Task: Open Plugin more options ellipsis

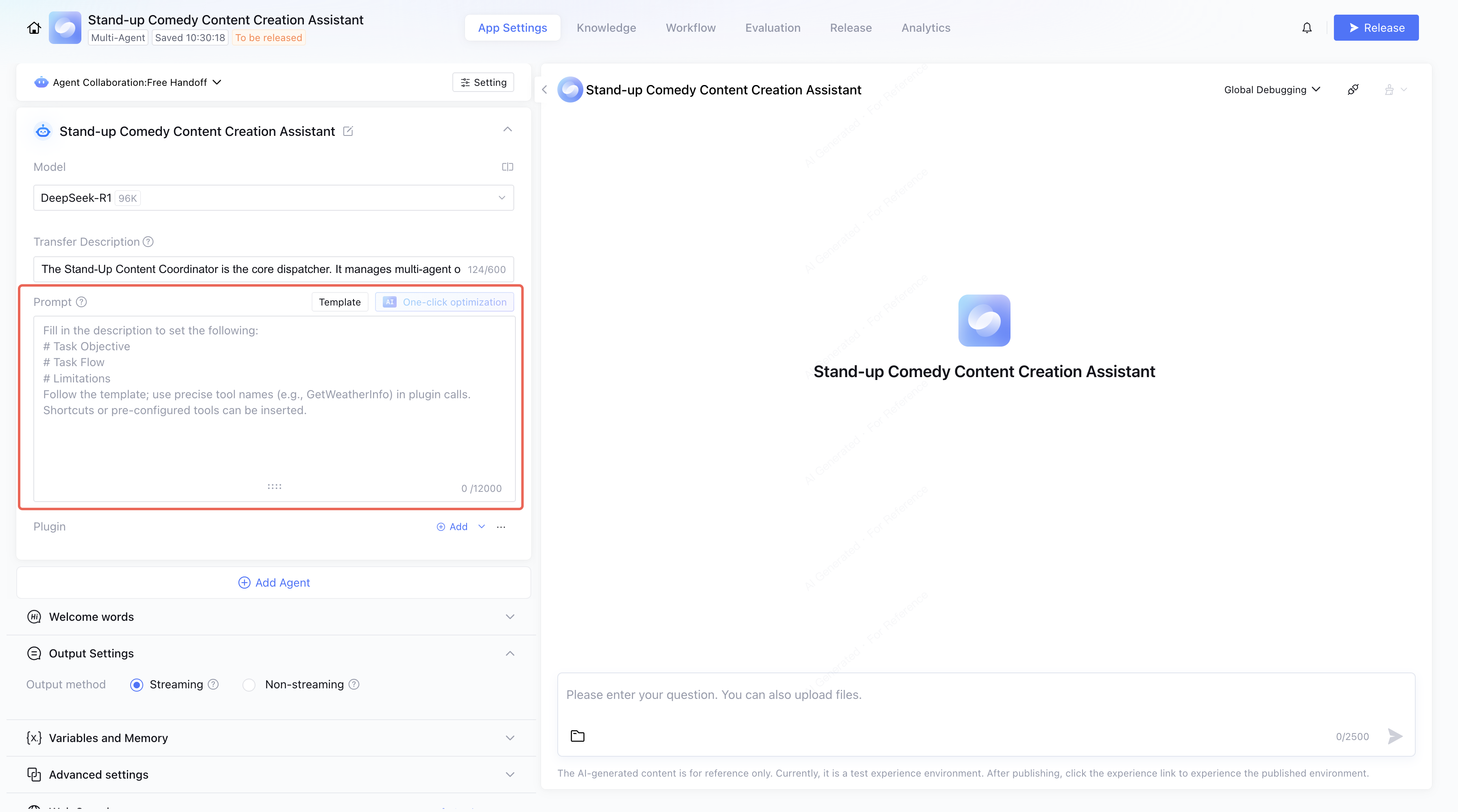Action: click(501, 527)
